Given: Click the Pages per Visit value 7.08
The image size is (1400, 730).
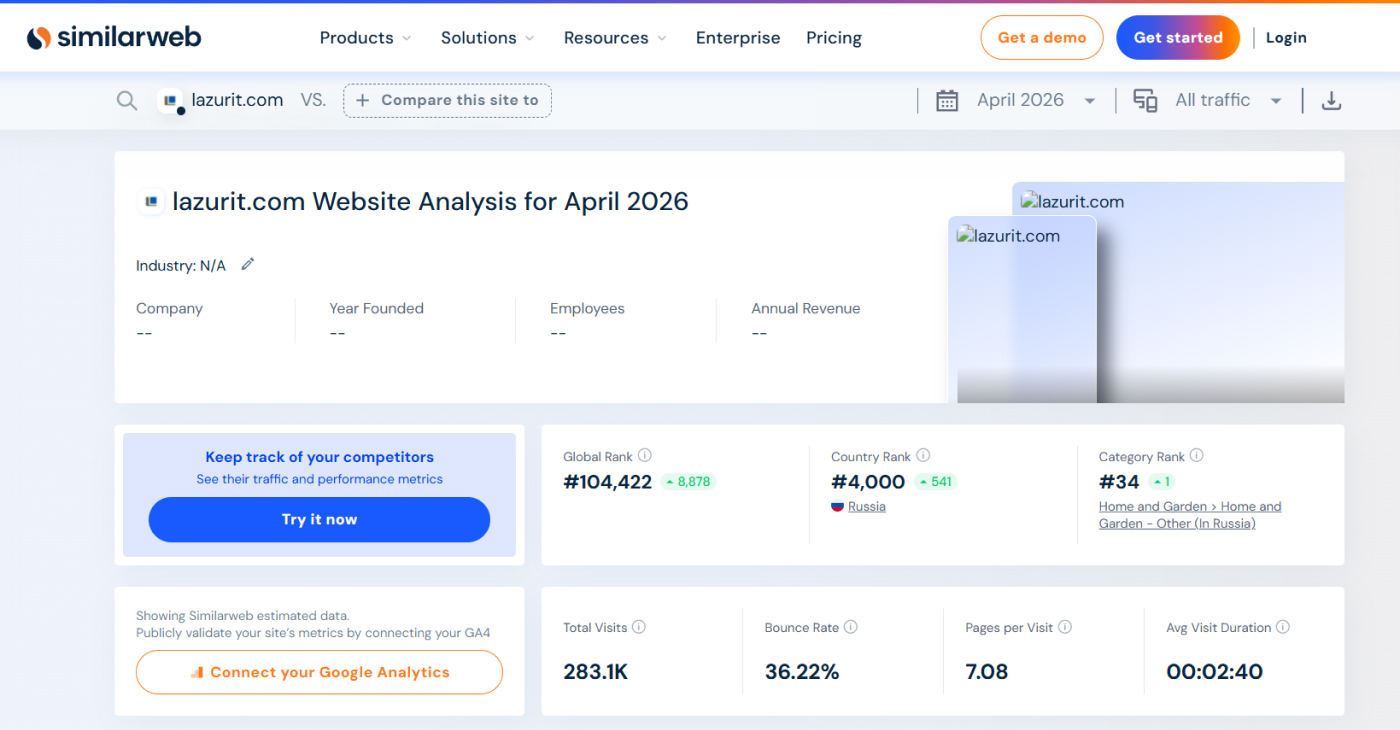Looking at the screenshot, I should point(987,672).
